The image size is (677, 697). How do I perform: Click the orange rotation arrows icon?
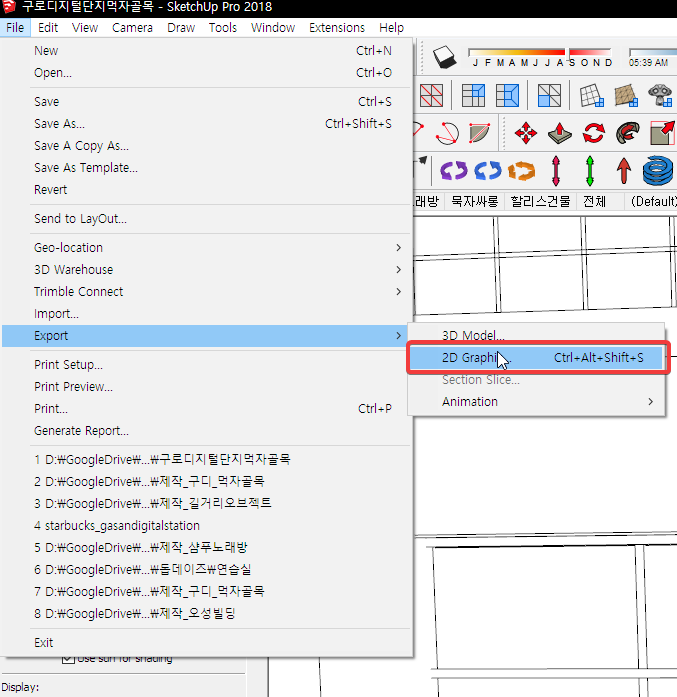521,171
